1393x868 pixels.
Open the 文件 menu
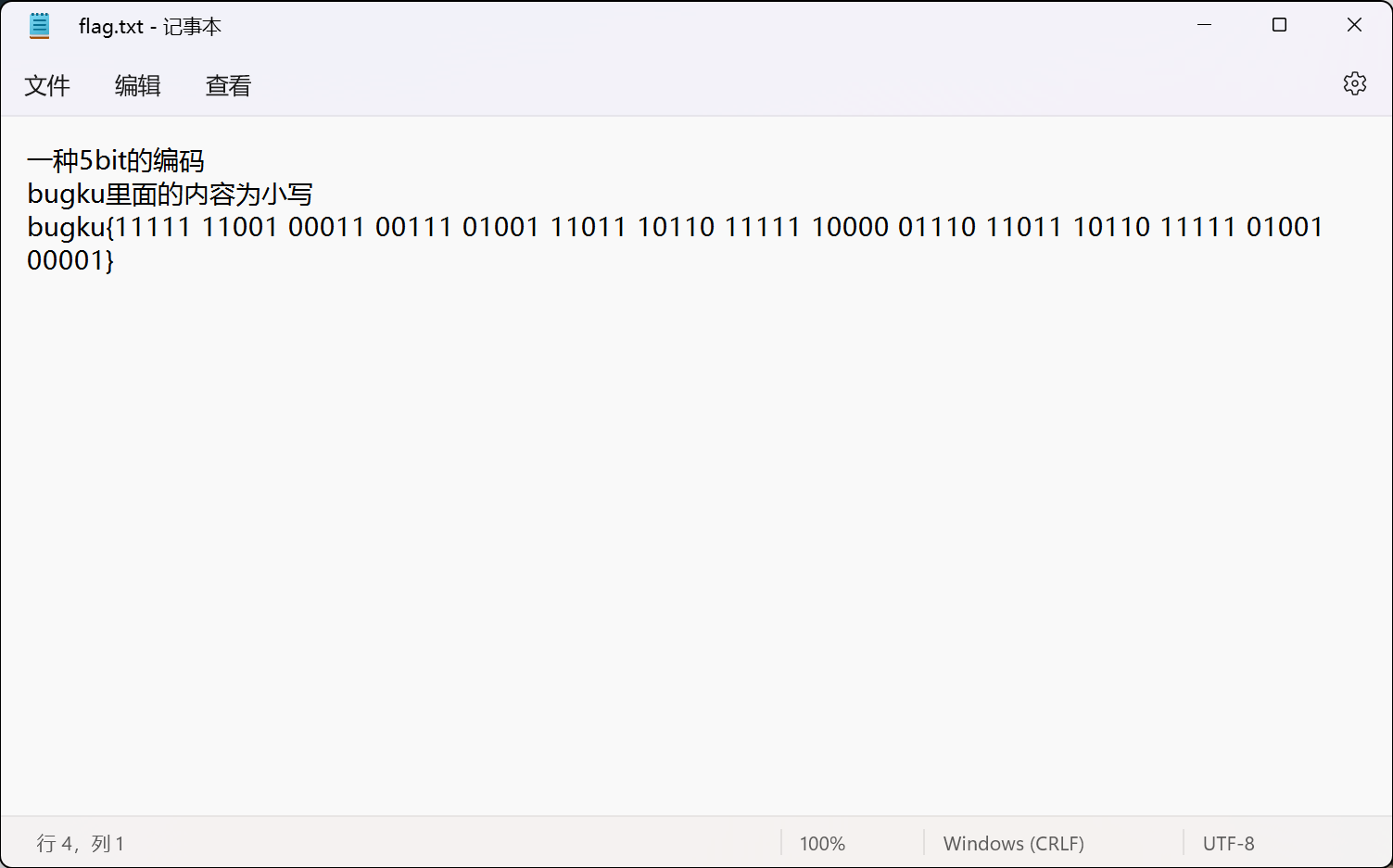47,86
